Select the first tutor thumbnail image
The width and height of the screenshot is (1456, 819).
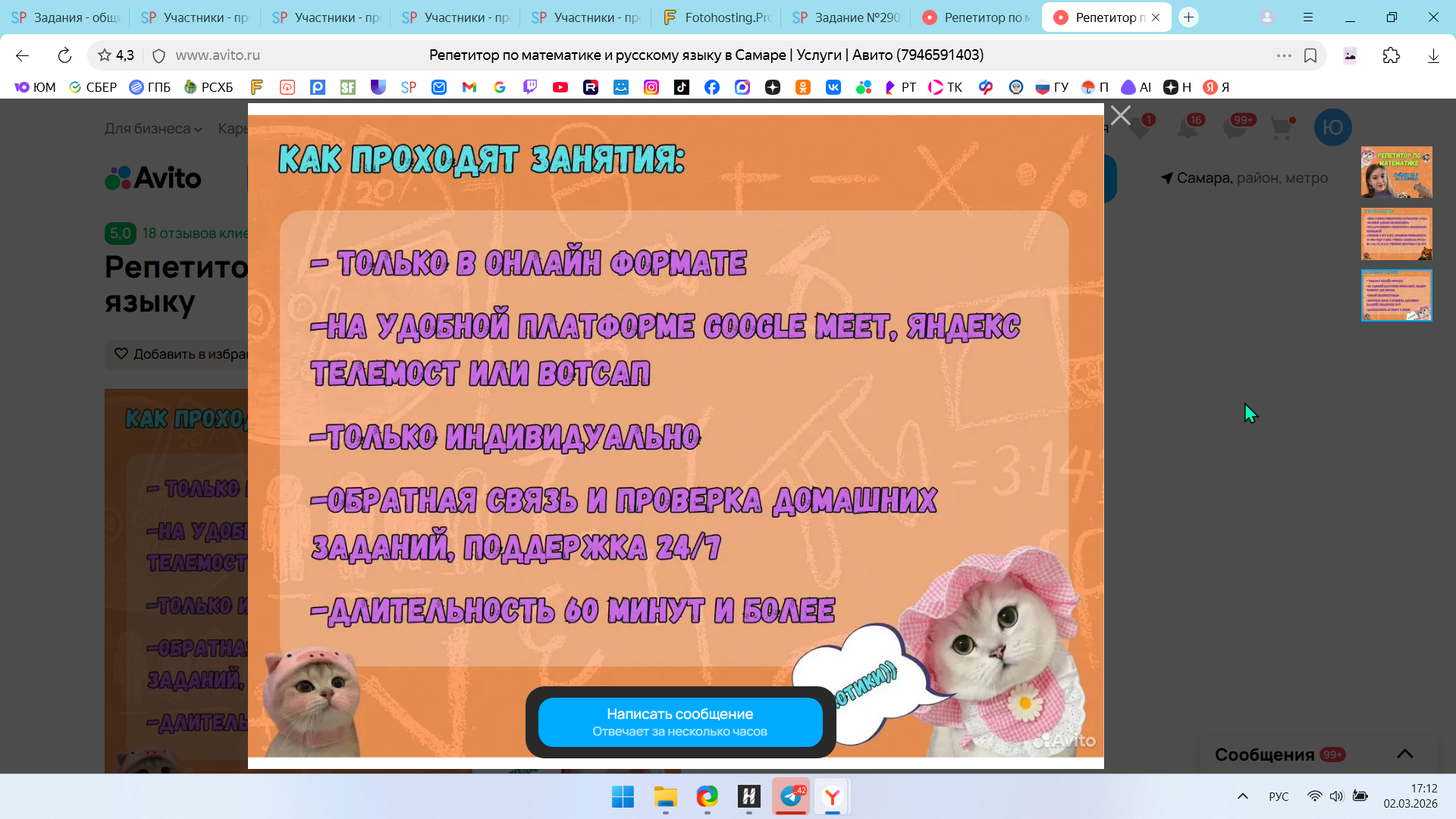click(x=1396, y=172)
